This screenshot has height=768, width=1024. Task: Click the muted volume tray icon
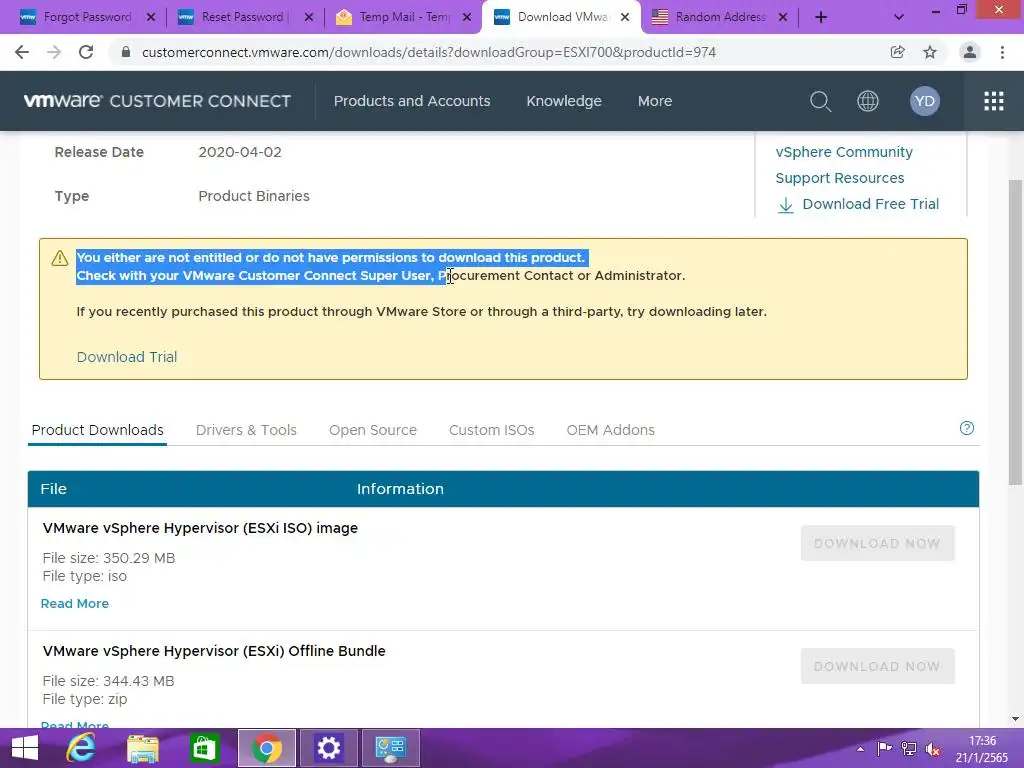pyautogui.click(x=933, y=749)
